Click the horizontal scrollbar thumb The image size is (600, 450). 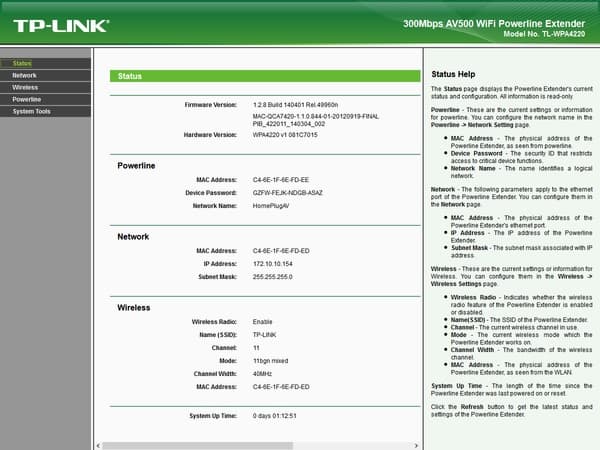coord(197,445)
